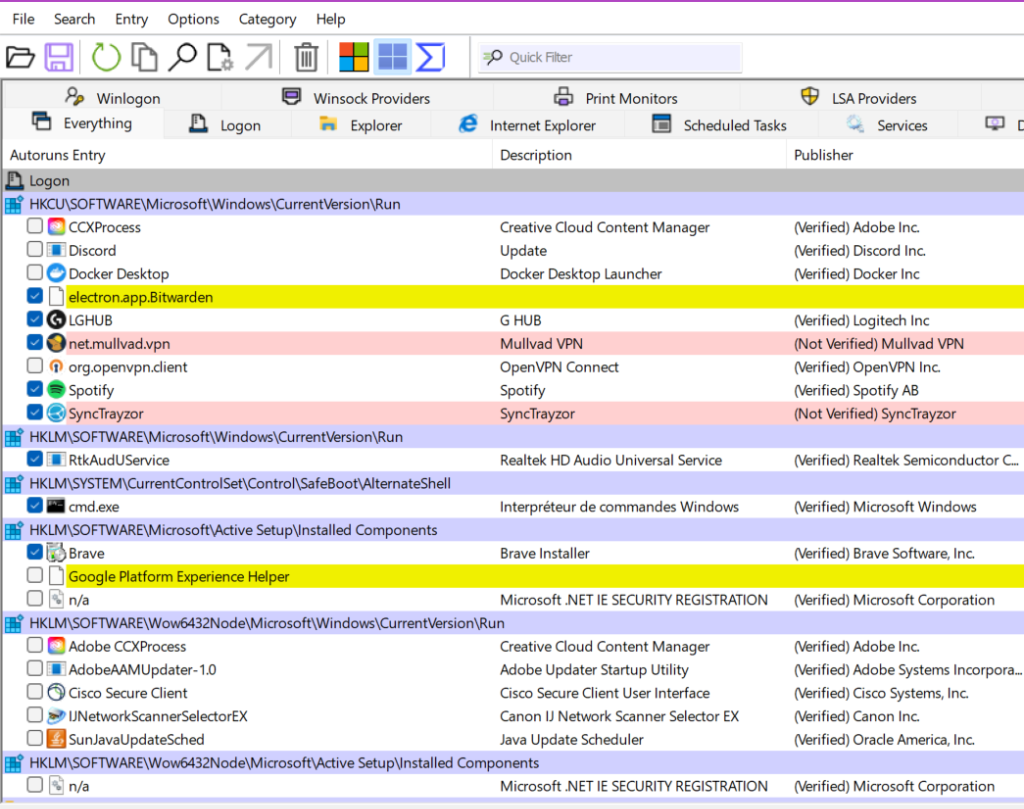Sort by the Description column header
This screenshot has width=1024, height=809.
(x=639, y=155)
